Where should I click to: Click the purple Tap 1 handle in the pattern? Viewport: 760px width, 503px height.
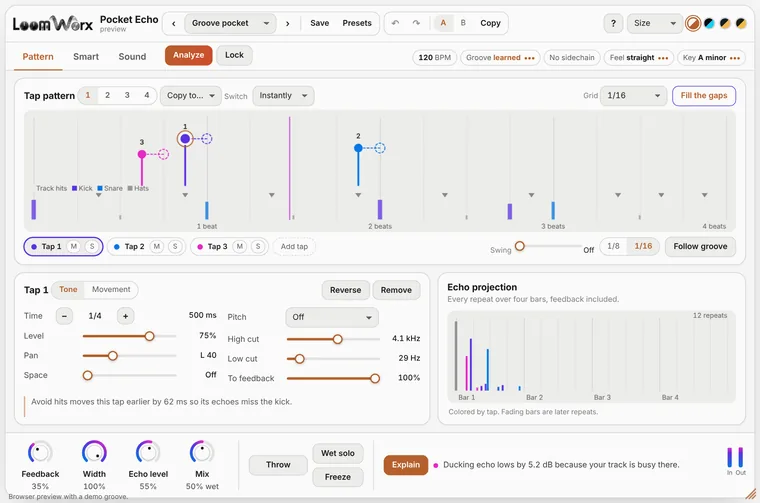(x=185, y=139)
